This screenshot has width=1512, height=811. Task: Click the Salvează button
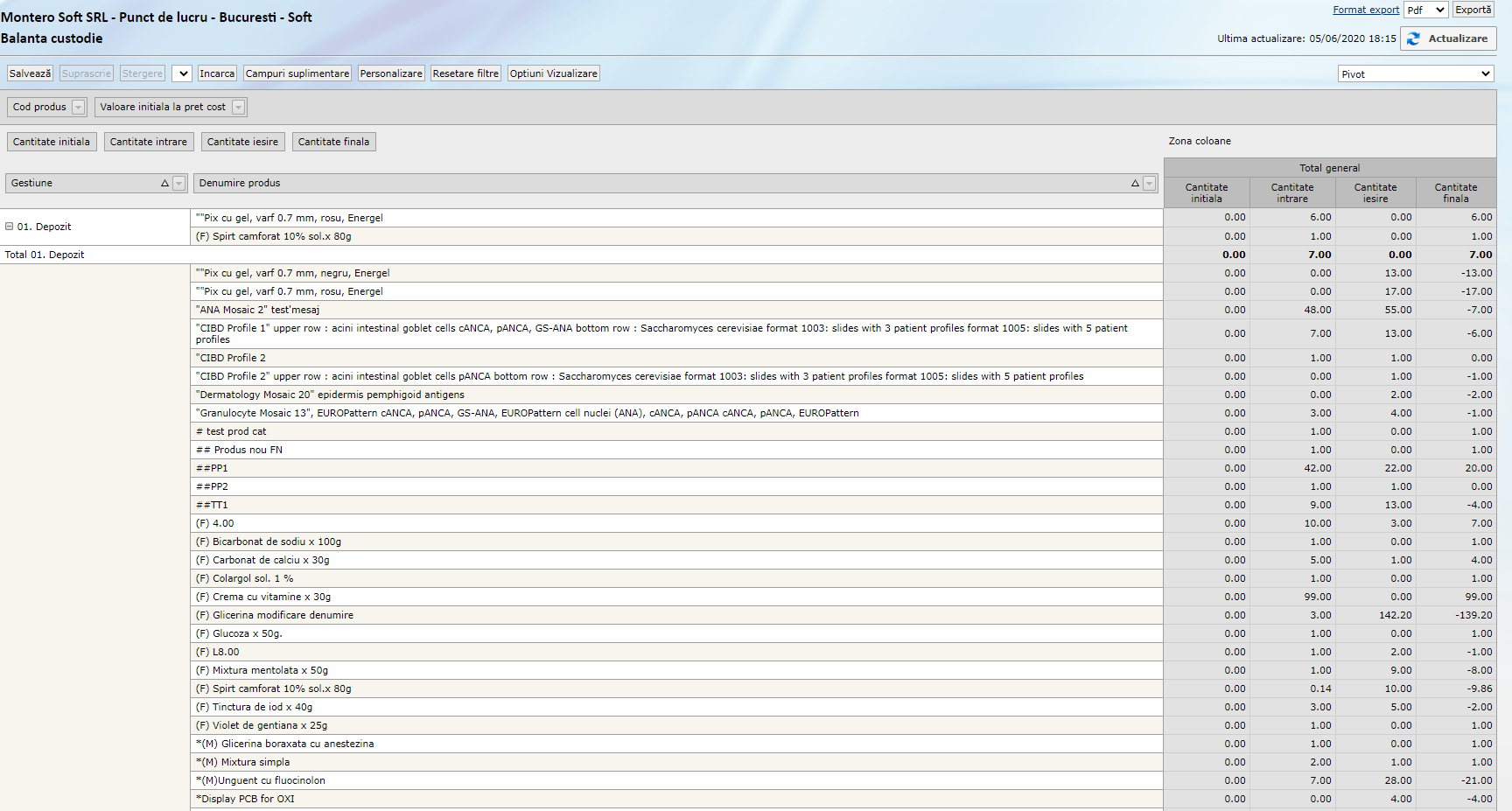point(30,73)
